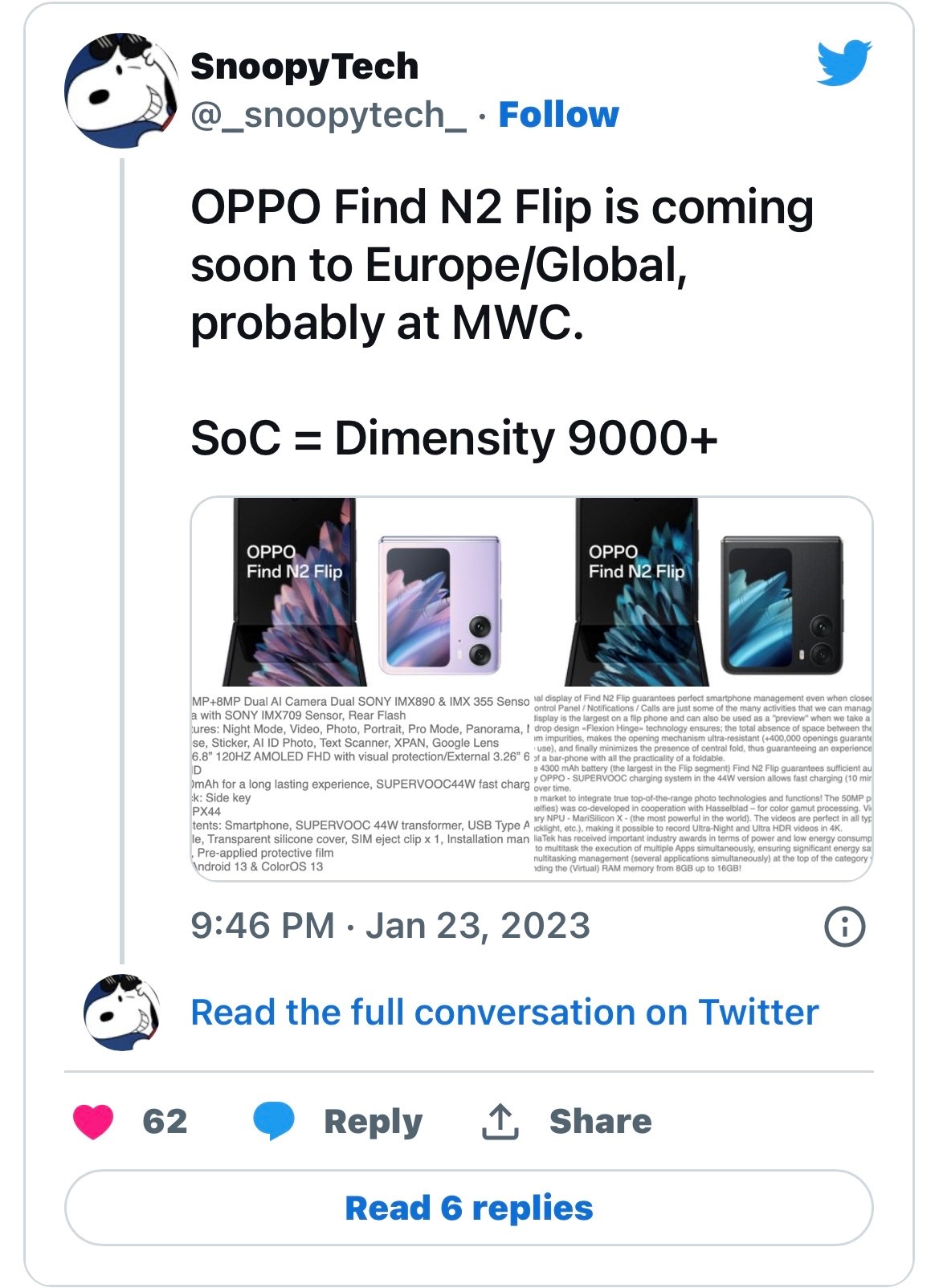Click the Twitter bird logo
The width and height of the screenshot is (939, 1288).
(x=844, y=62)
